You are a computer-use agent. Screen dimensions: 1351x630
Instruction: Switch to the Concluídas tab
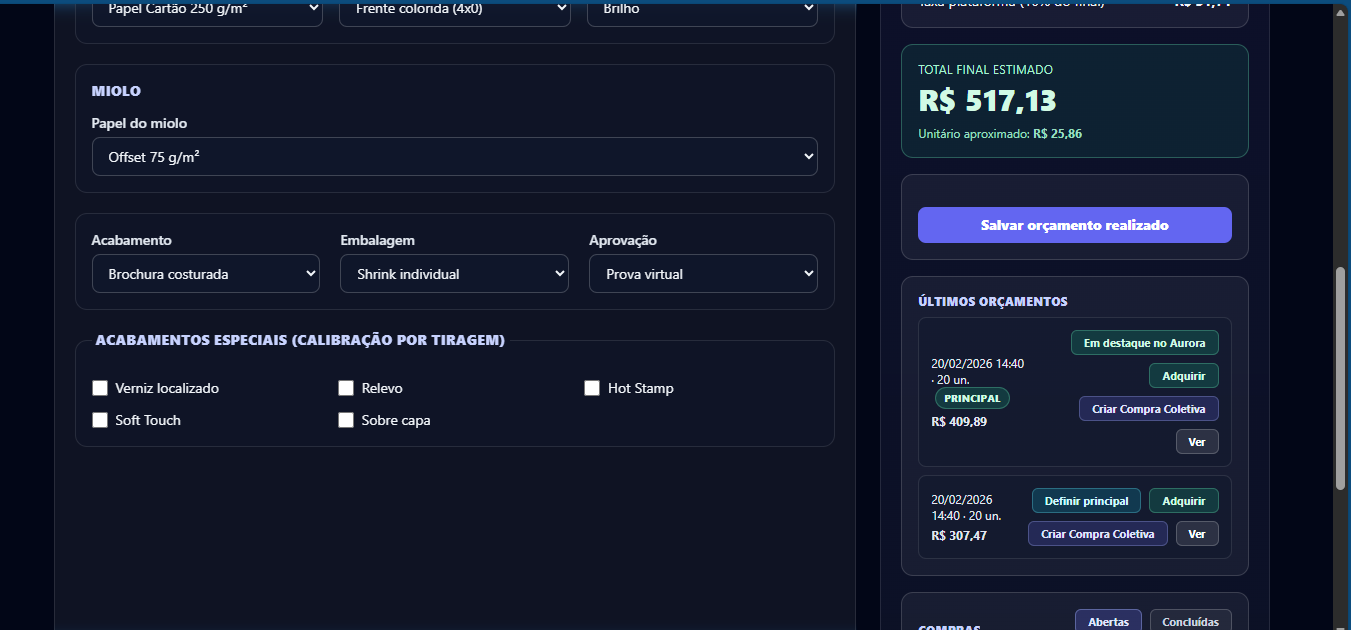pyautogui.click(x=1190, y=621)
